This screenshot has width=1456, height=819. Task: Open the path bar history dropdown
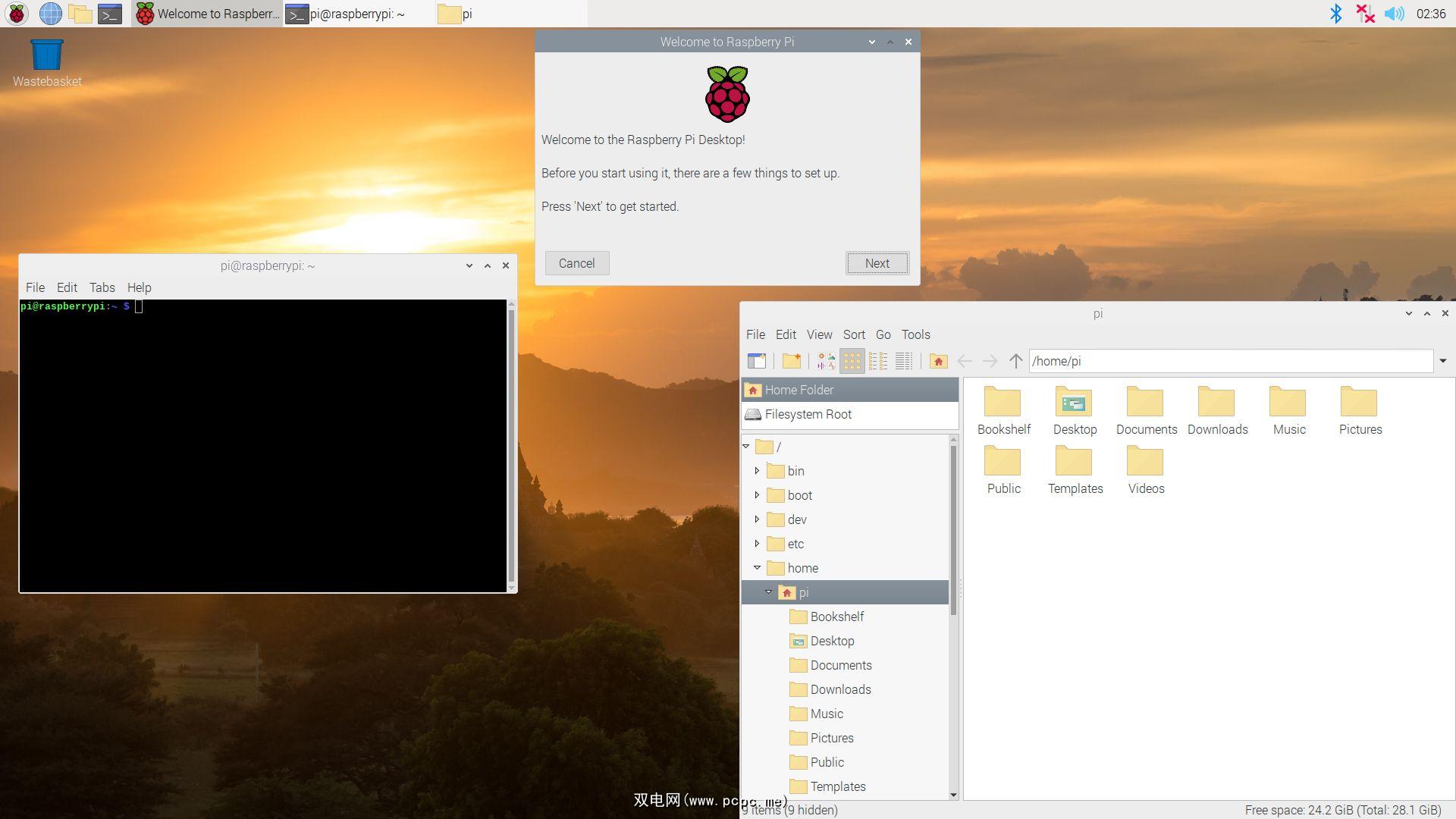point(1442,361)
